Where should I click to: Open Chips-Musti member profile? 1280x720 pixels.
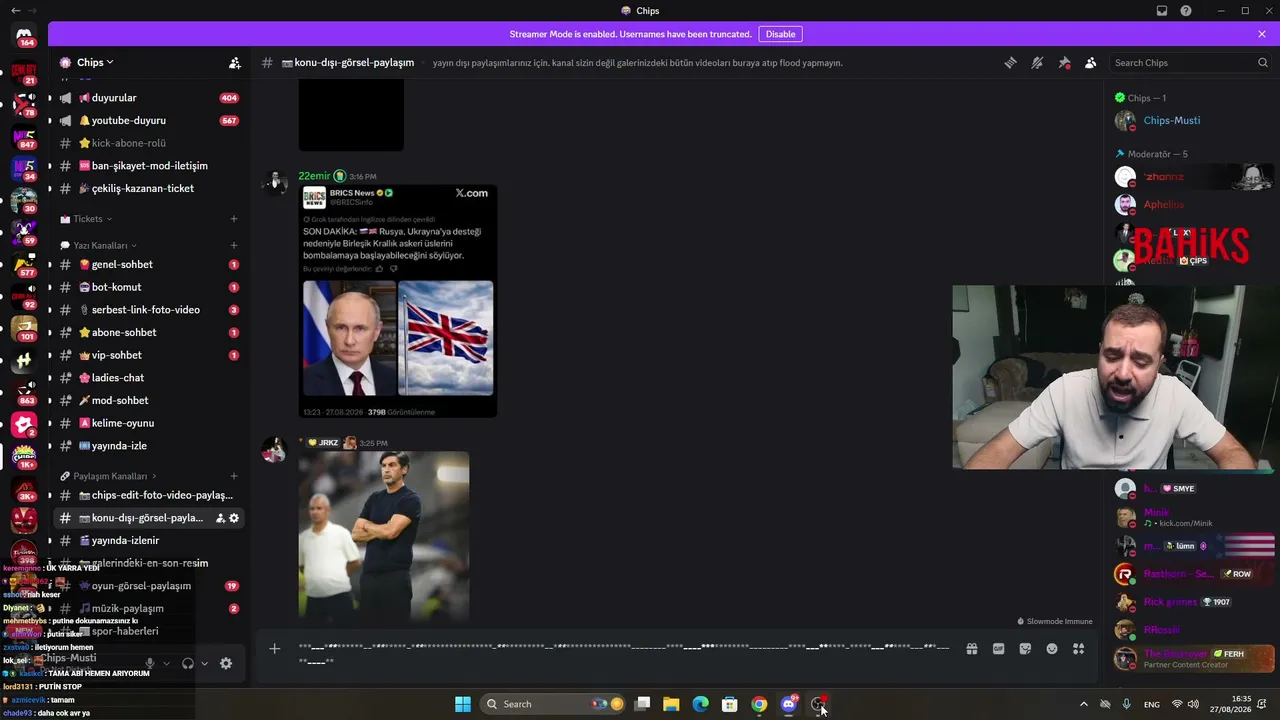click(1193, 121)
